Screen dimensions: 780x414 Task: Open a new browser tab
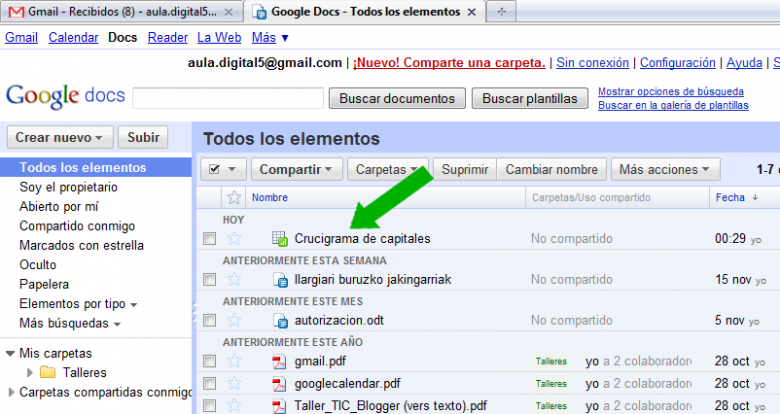point(501,11)
